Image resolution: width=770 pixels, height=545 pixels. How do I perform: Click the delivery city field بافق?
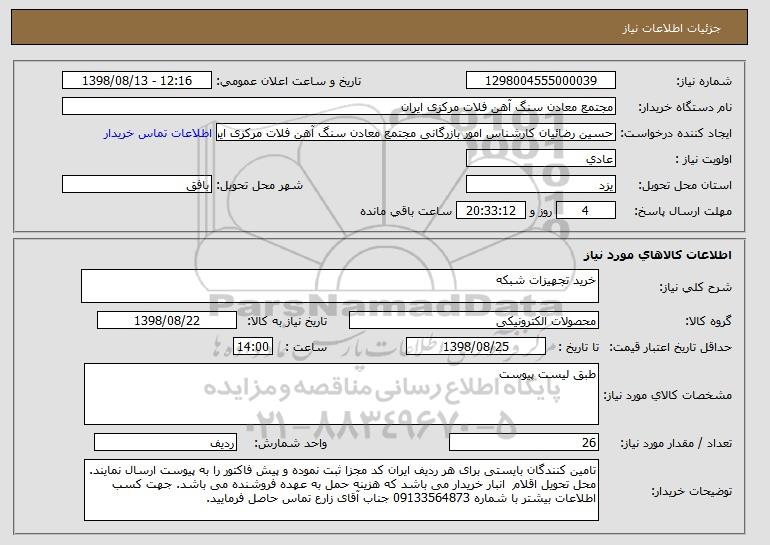[x=137, y=185]
